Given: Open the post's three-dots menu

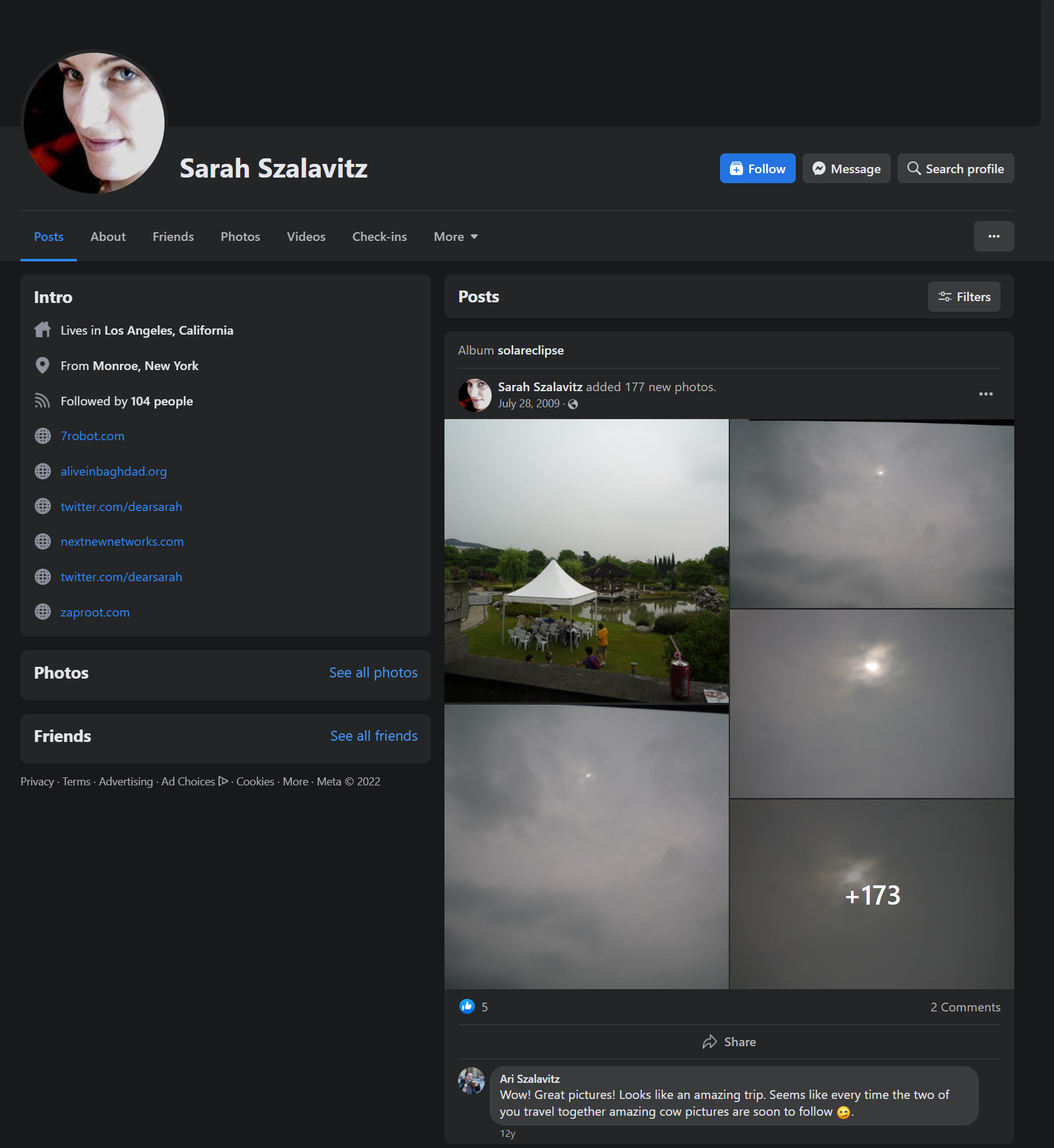Looking at the screenshot, I should [x=985, y=394].
